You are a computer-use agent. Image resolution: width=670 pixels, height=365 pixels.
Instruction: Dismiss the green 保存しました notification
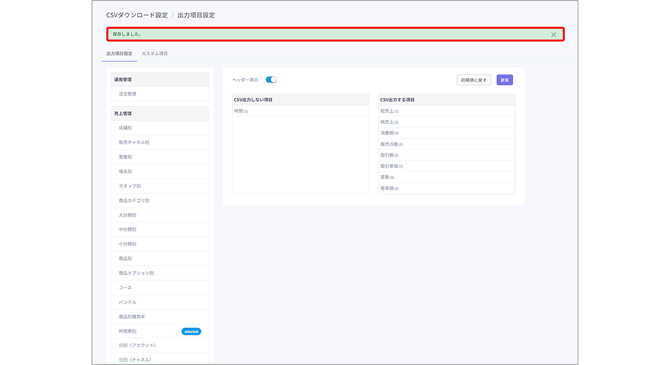click(553, 35)
